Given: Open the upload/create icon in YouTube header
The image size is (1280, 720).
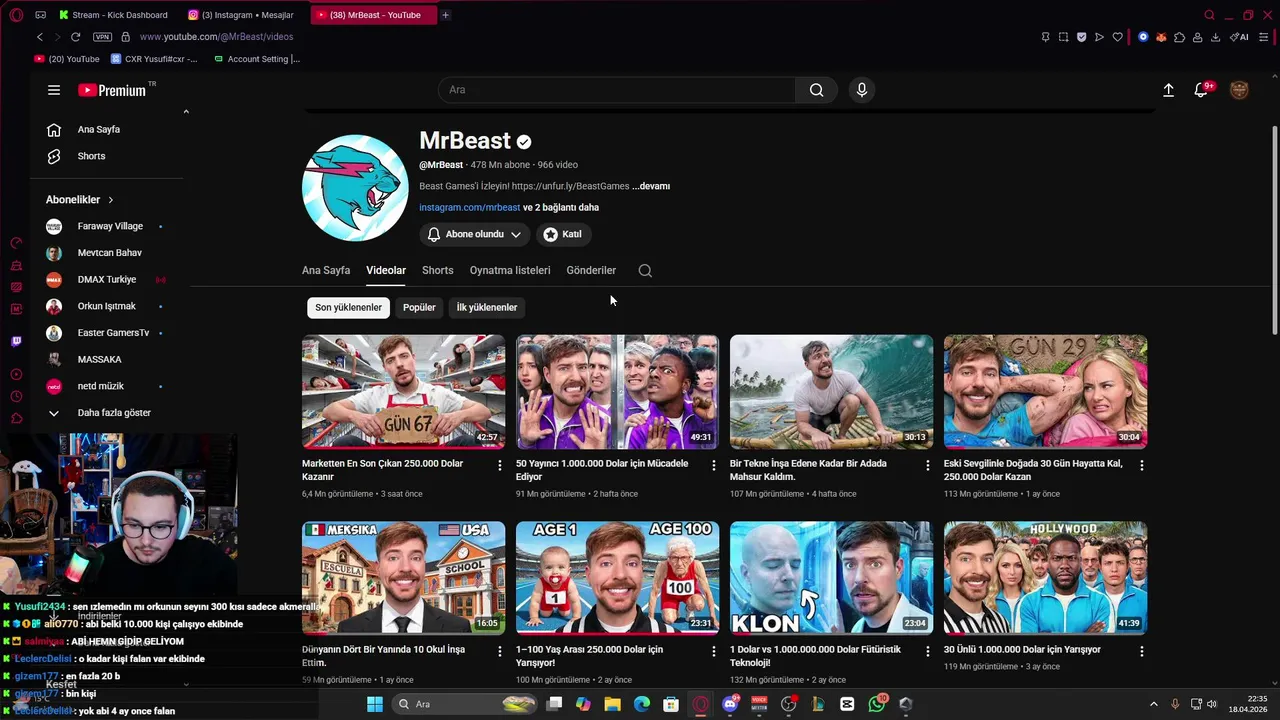Looking at the screenshot, I should pos(1168,90).
